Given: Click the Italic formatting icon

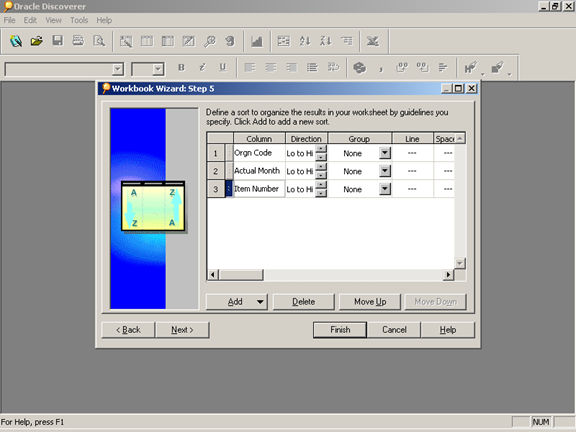Looking at the screenshot, I should (202, 68).
